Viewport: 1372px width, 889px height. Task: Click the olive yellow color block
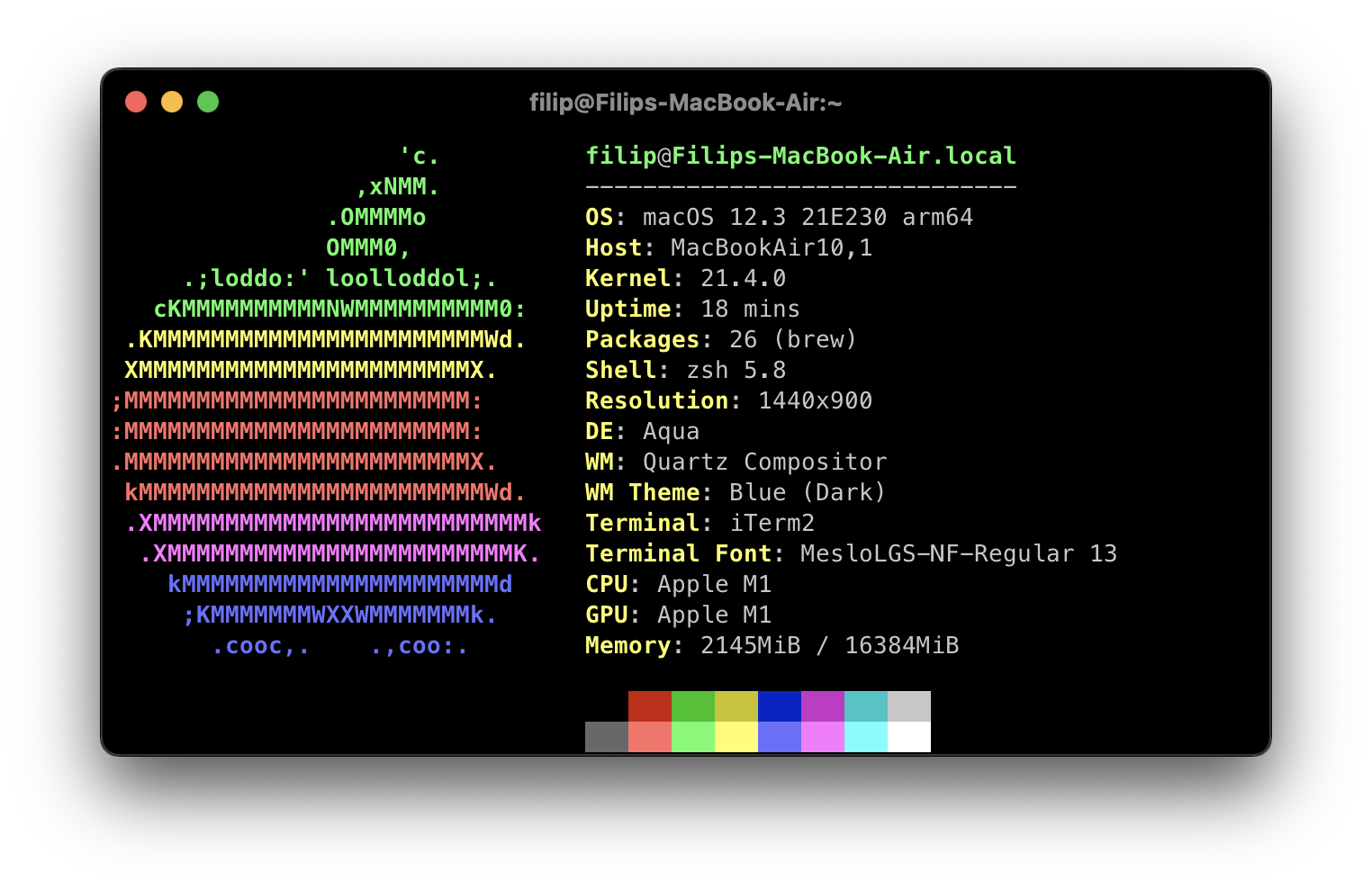tap(736, 706)
